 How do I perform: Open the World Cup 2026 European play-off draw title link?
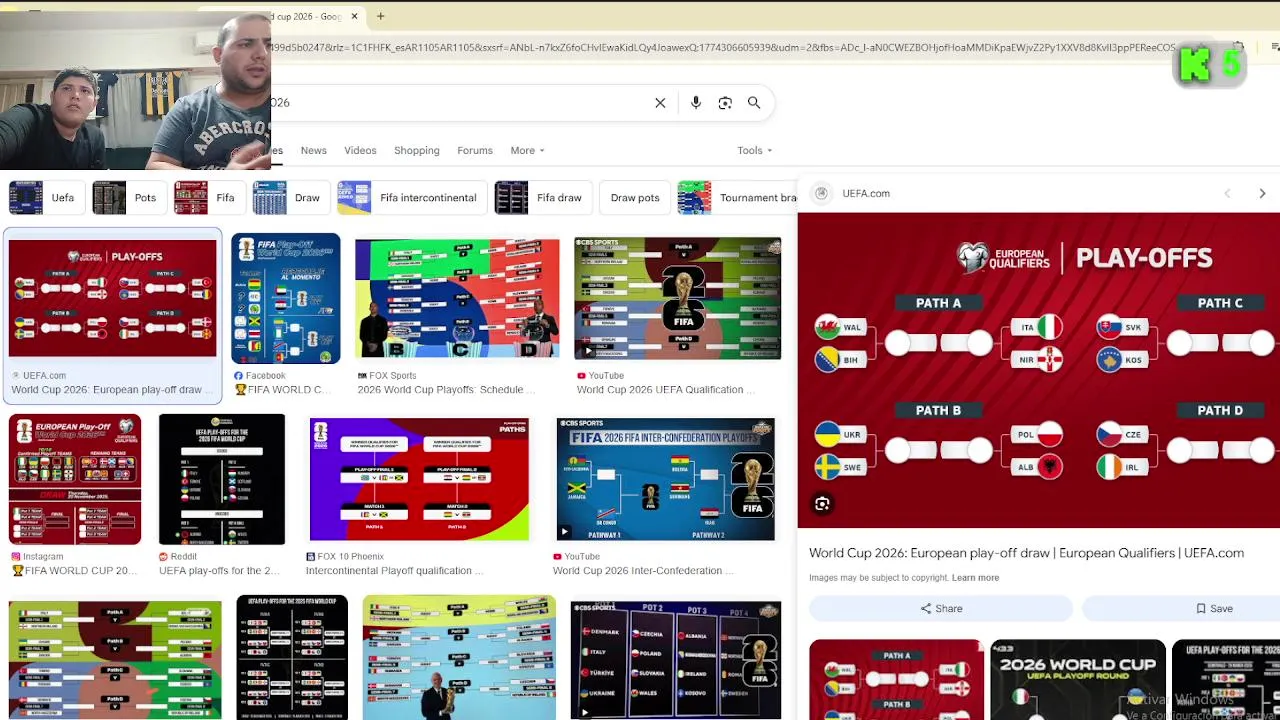click(1026, 553)
